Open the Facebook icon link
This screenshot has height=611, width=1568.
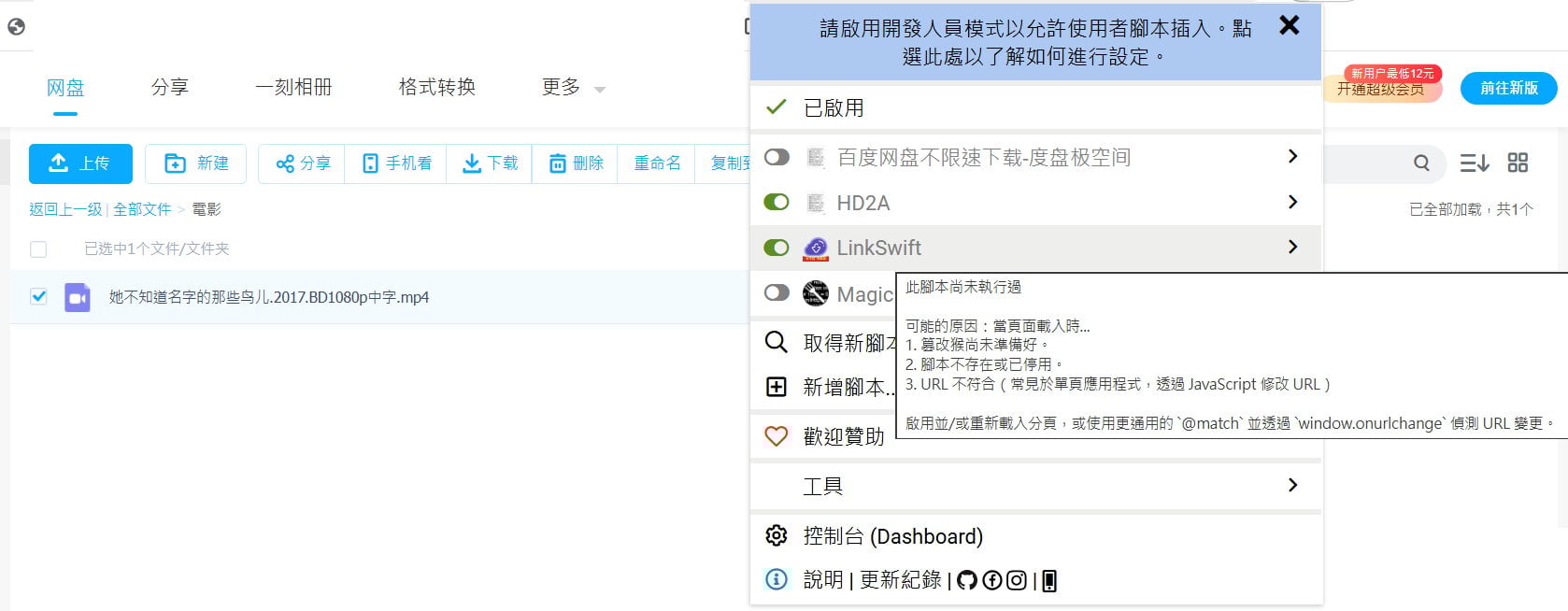tap(992, 580)
